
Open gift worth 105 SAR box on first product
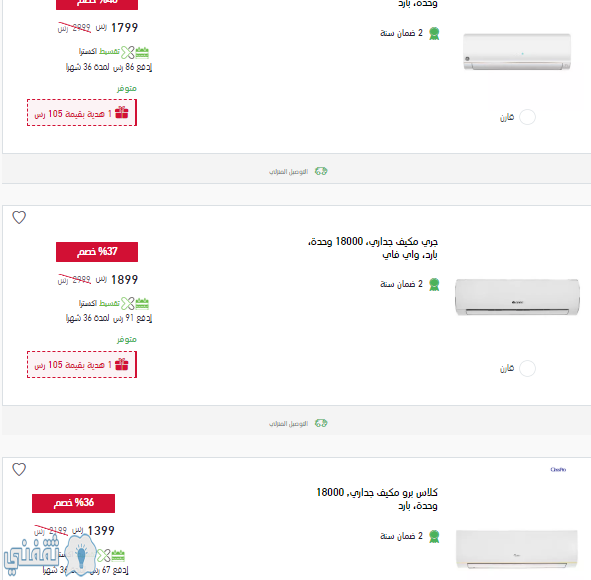click(82, 113)
